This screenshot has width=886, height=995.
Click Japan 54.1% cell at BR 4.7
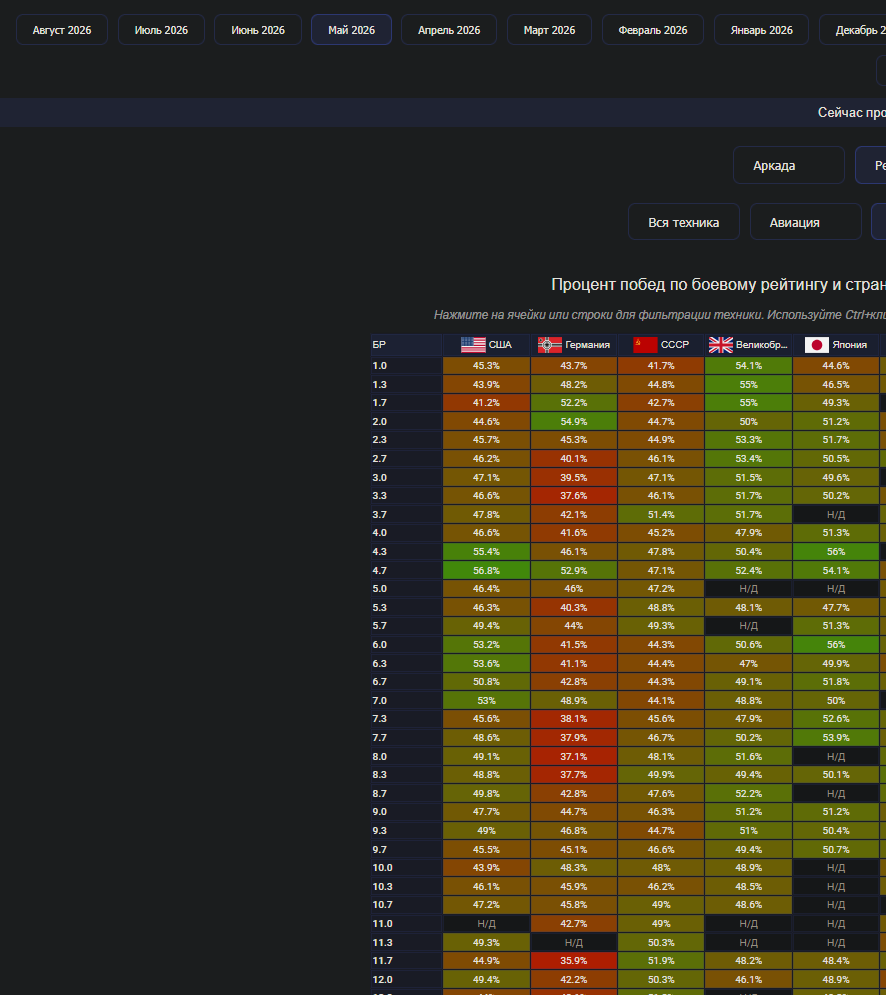[x=836, y=570]
